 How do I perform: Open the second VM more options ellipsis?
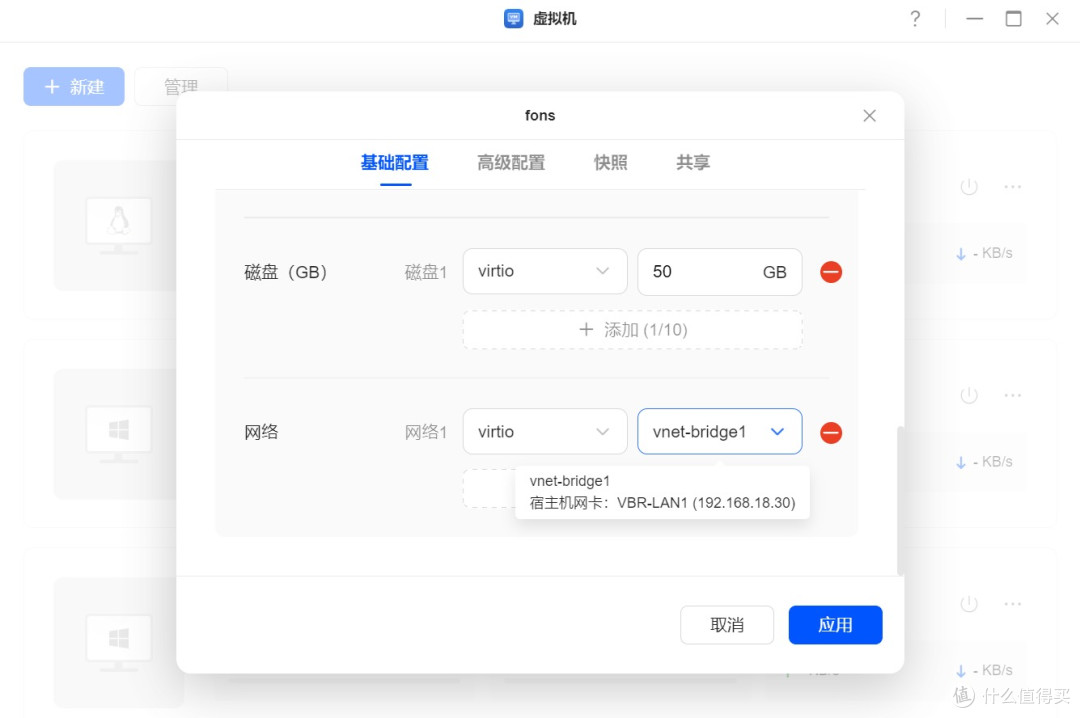tap(1013, 395)
